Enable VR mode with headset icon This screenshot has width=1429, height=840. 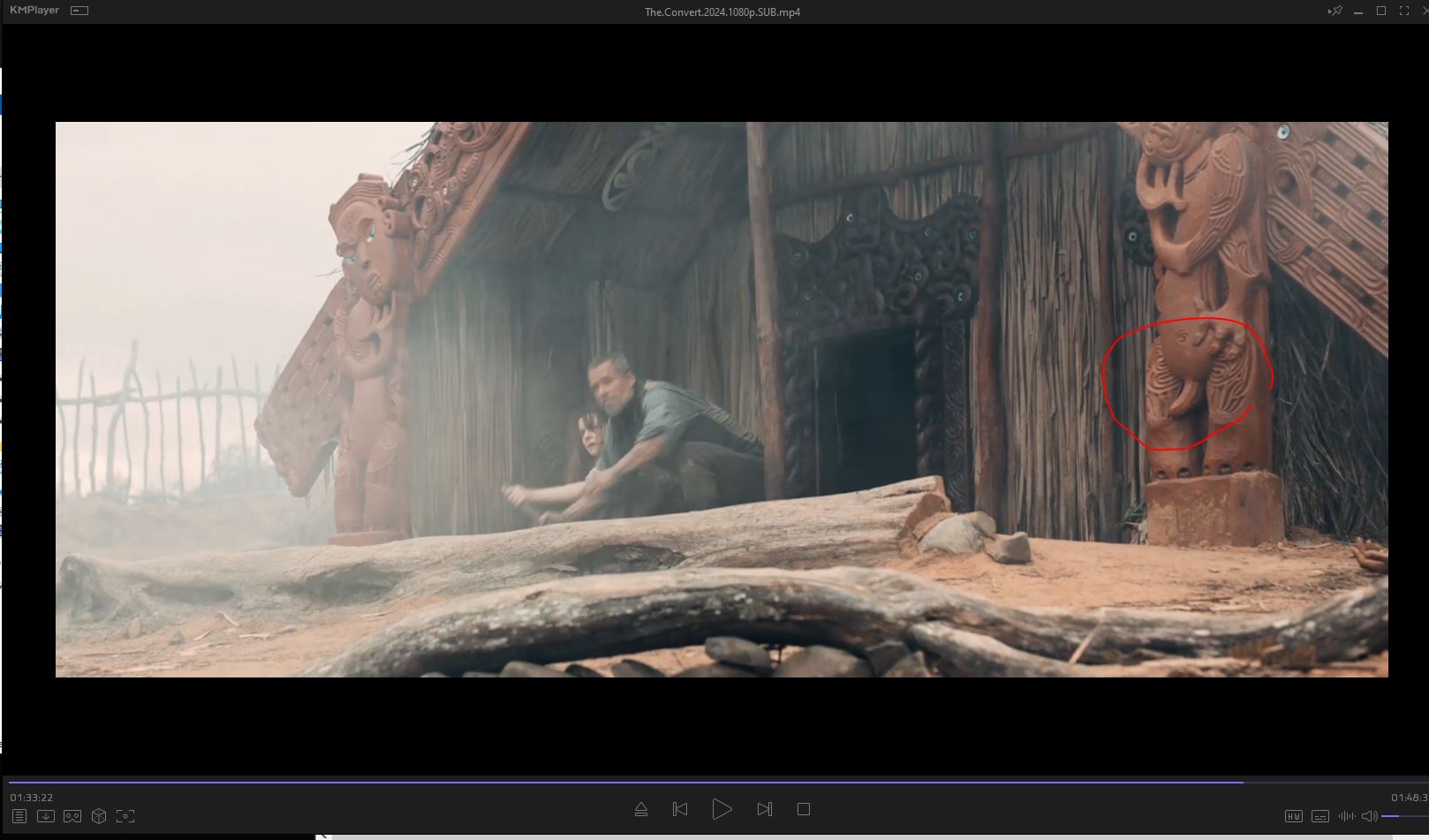pos(72,816)
